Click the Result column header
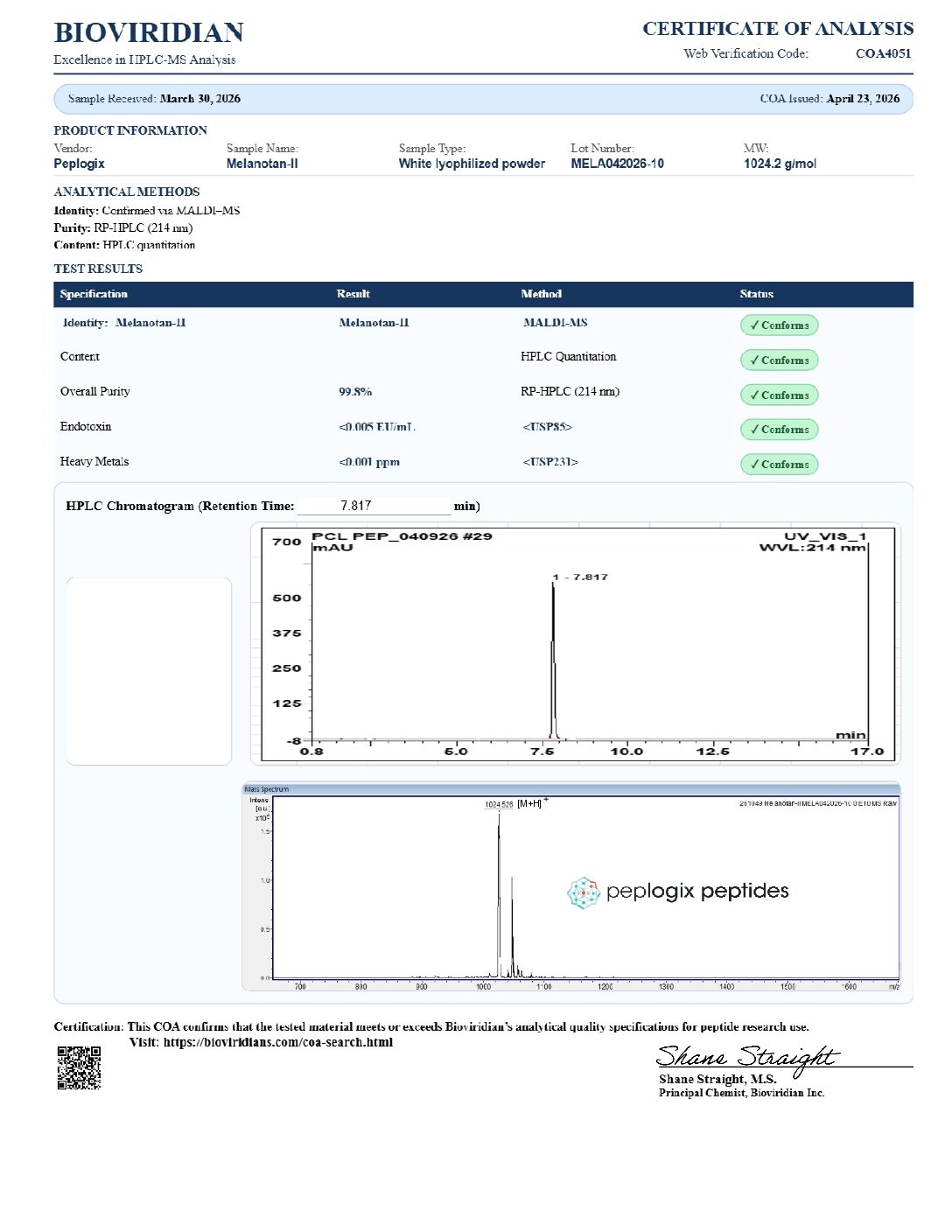This screenshot has width=952, height=1232. [353, 294]
